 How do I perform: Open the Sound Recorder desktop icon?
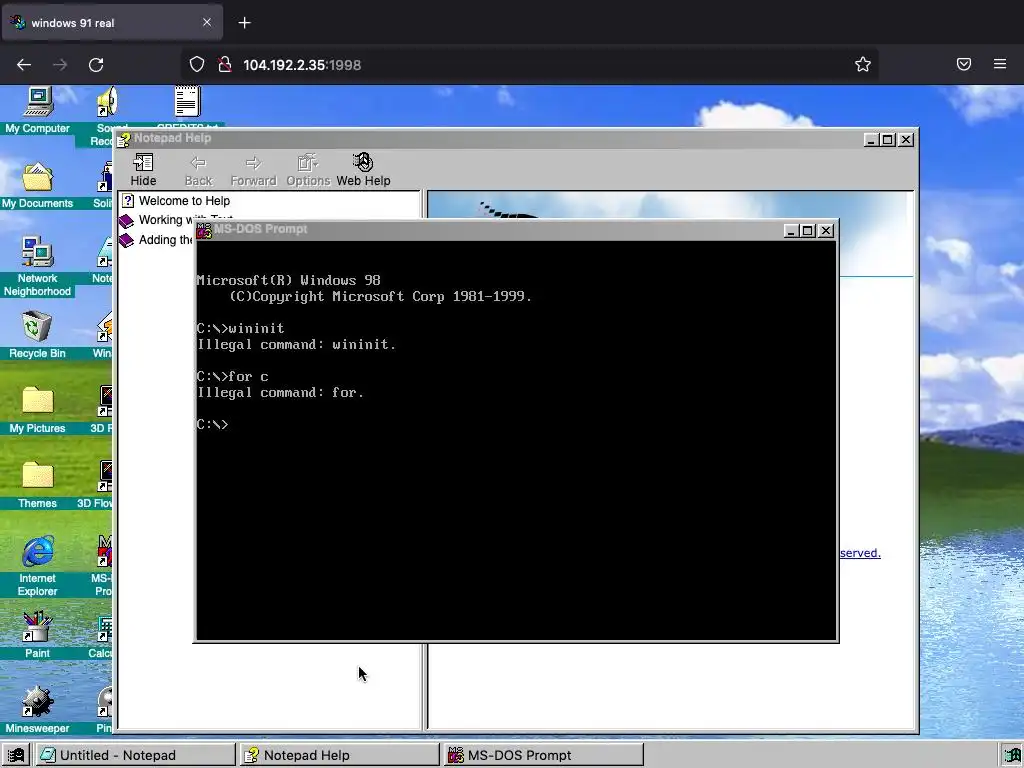[104, 114]
